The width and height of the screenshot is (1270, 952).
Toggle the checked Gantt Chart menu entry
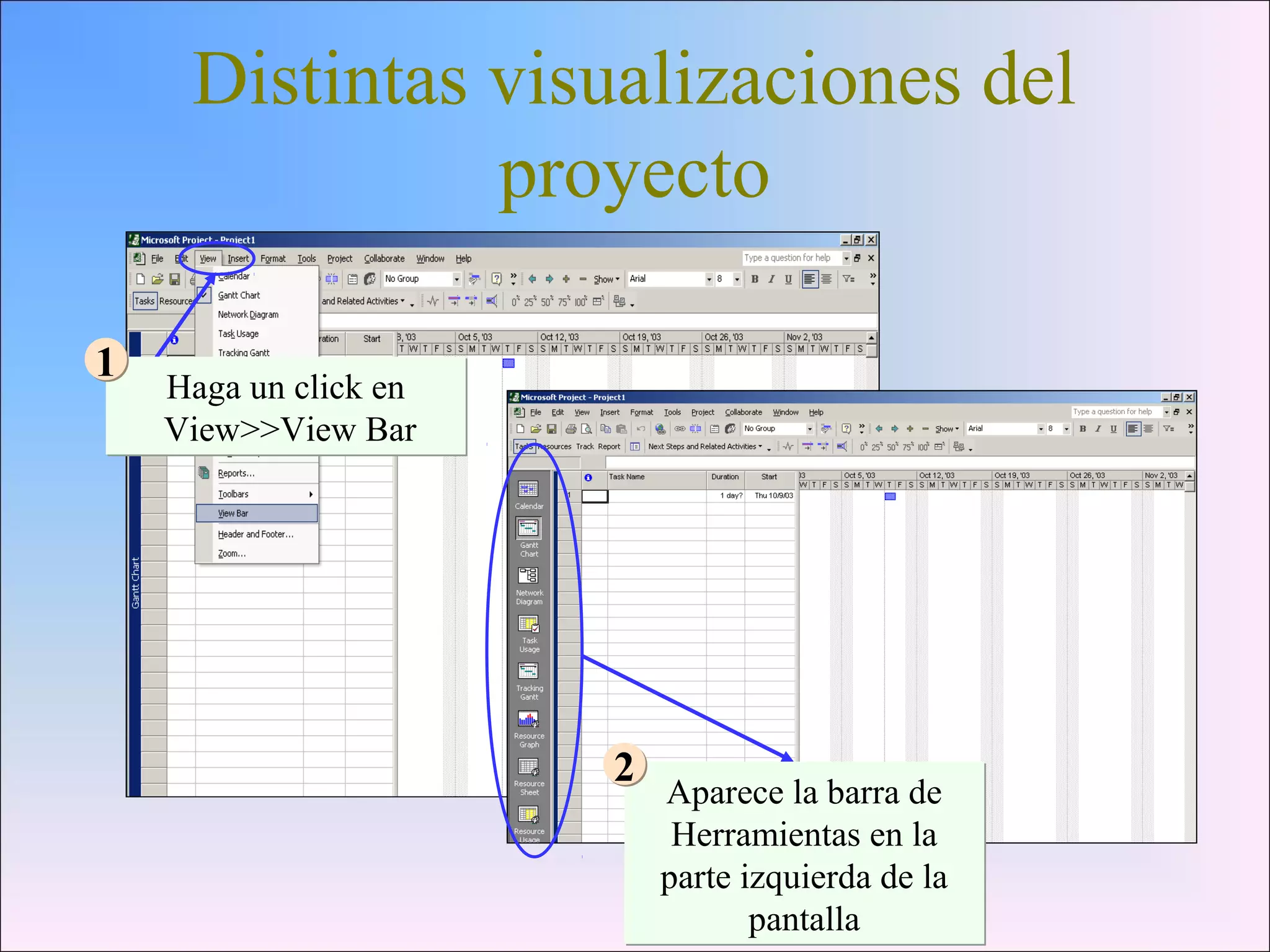point(257,295)
